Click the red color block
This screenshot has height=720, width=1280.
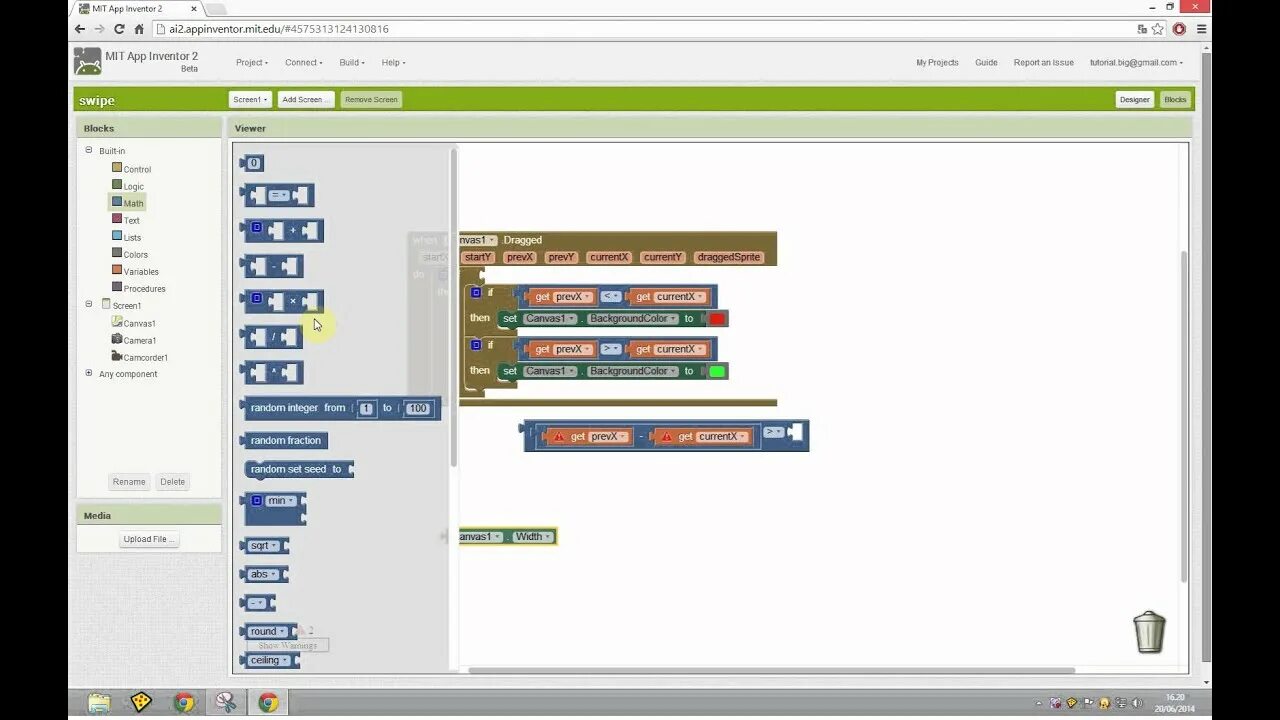(x=717, y=319)
